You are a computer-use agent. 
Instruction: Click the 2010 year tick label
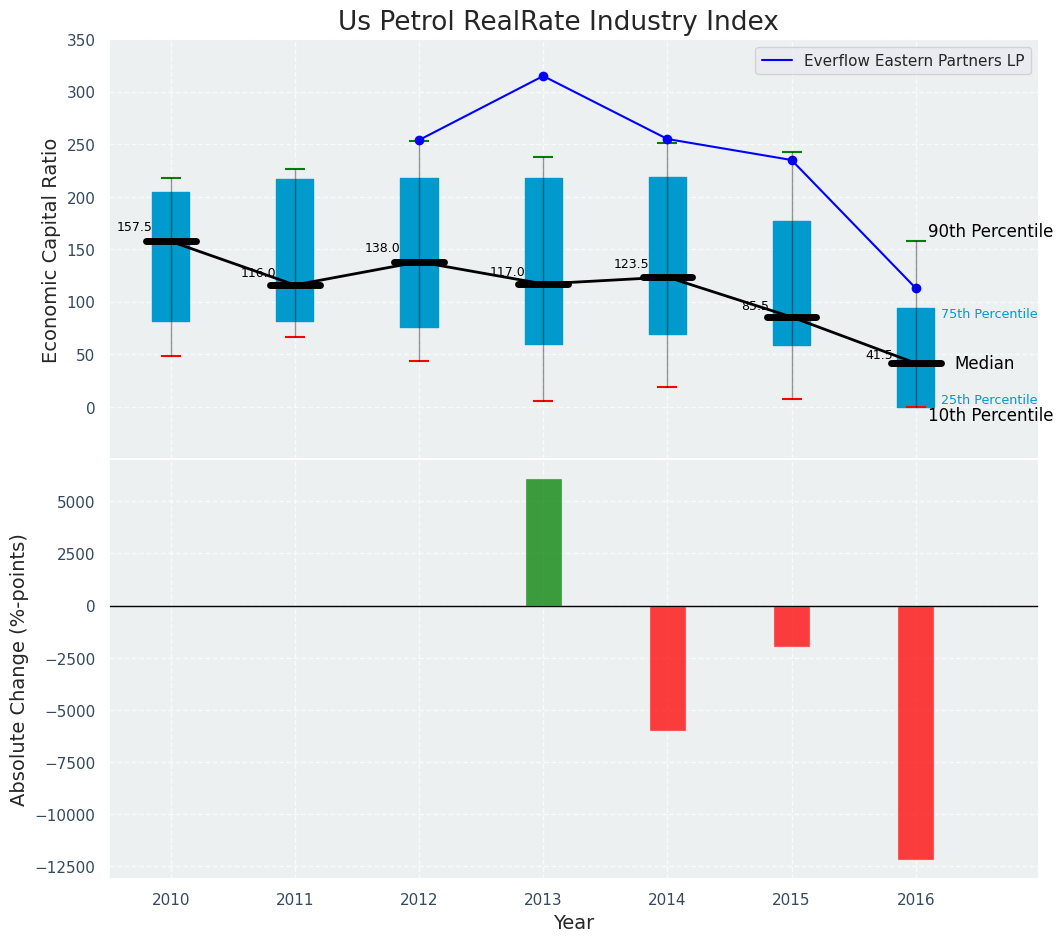click(x=171, y=899)
